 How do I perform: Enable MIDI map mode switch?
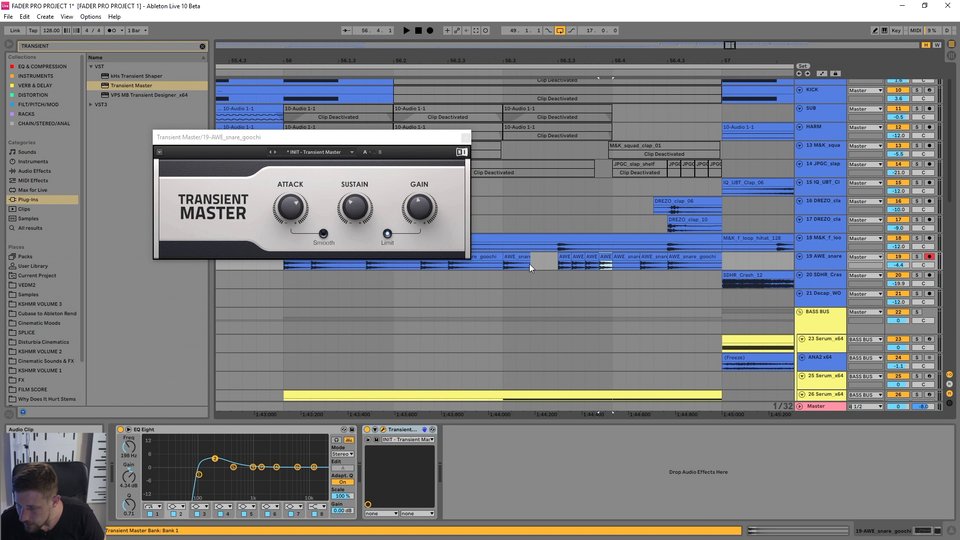915,30
